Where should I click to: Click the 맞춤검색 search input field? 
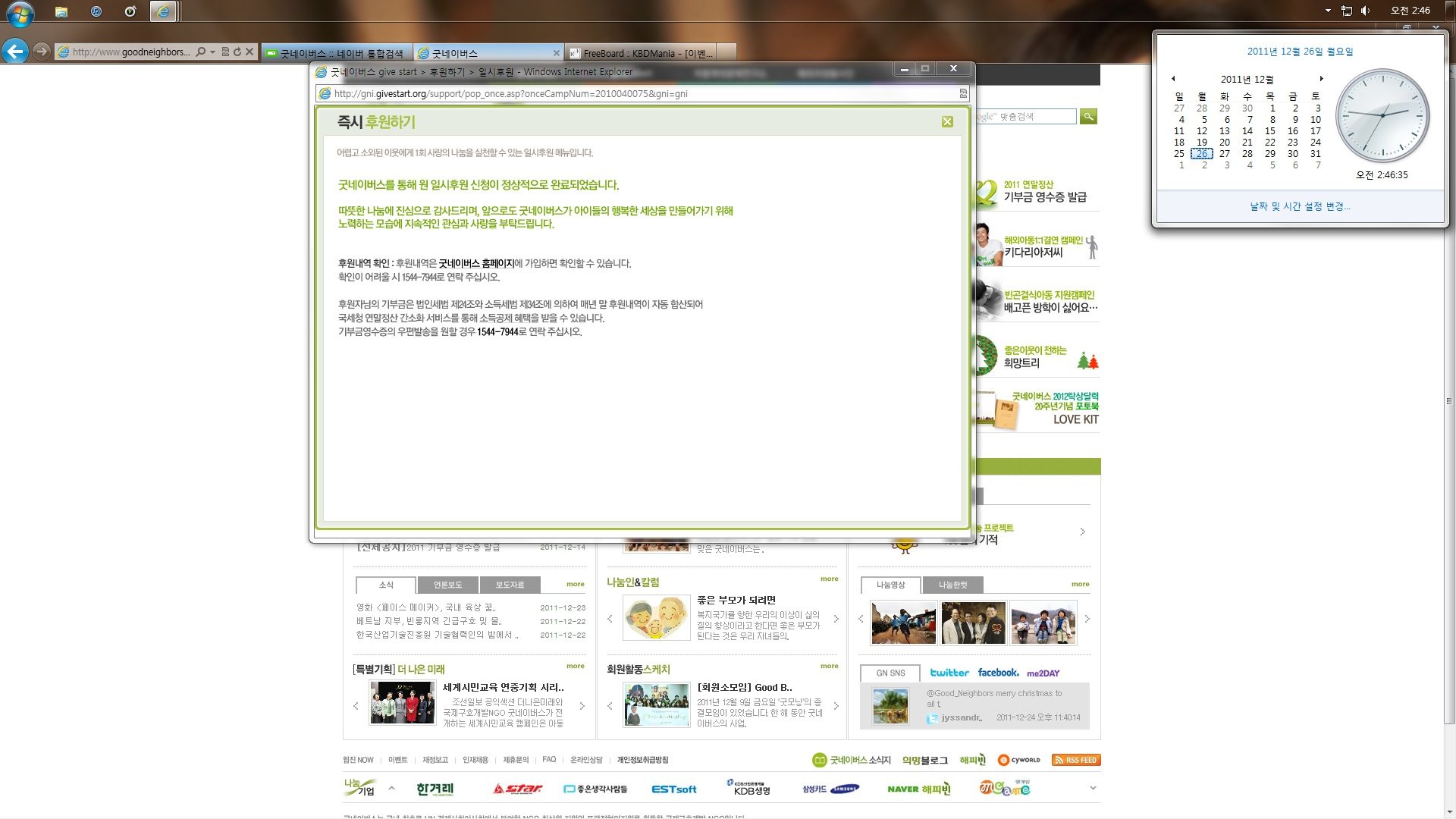tap(1024, 116)
